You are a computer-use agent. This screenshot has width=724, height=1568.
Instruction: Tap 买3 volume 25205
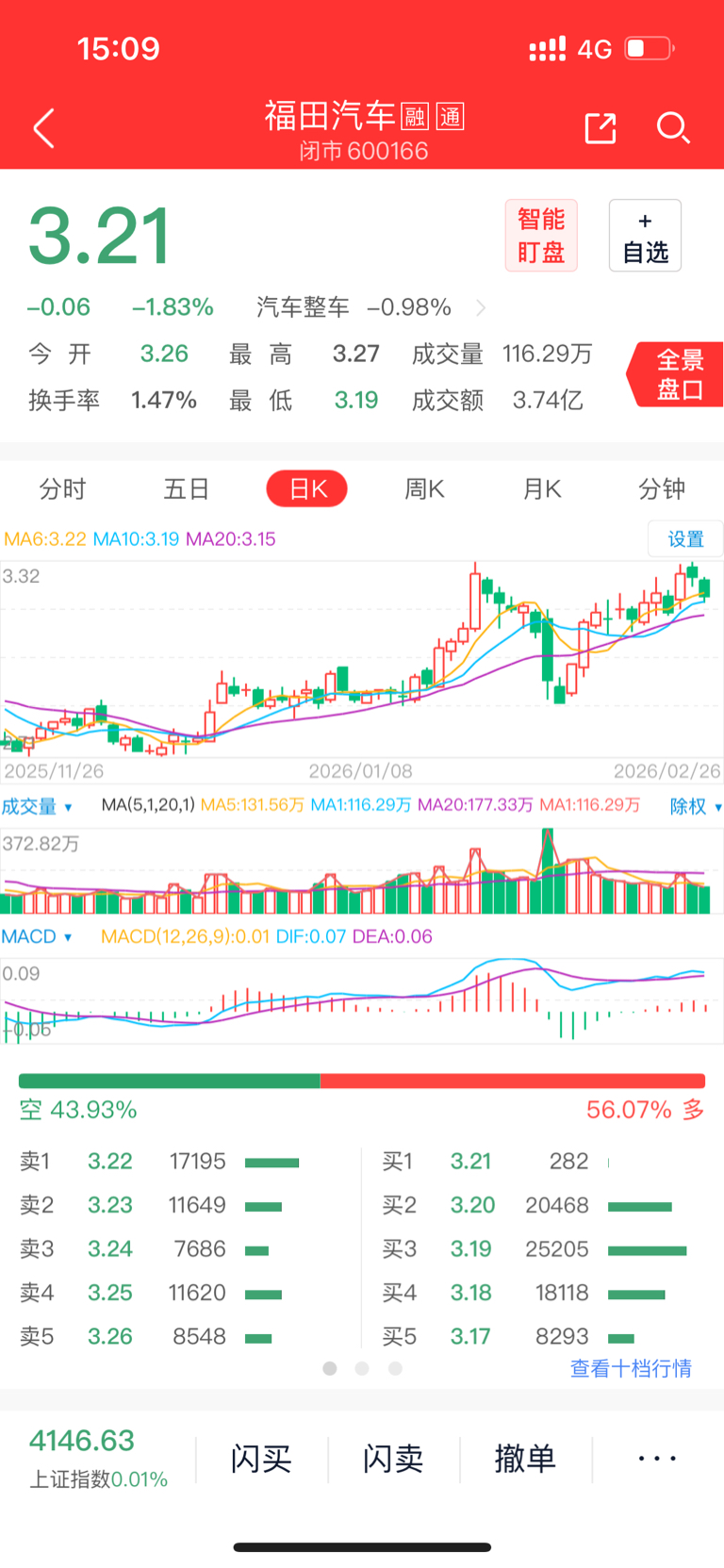[x=557, y=1248]
